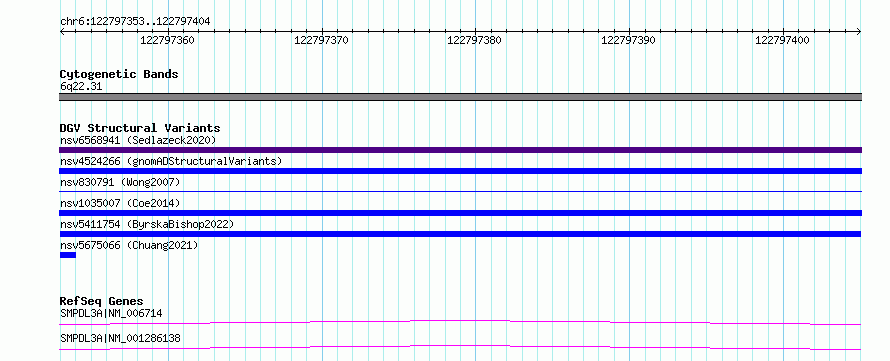Open nsv5411754 (ByrskaBishop2022) variant label
890x361 pixels.
tap(147, 224)
